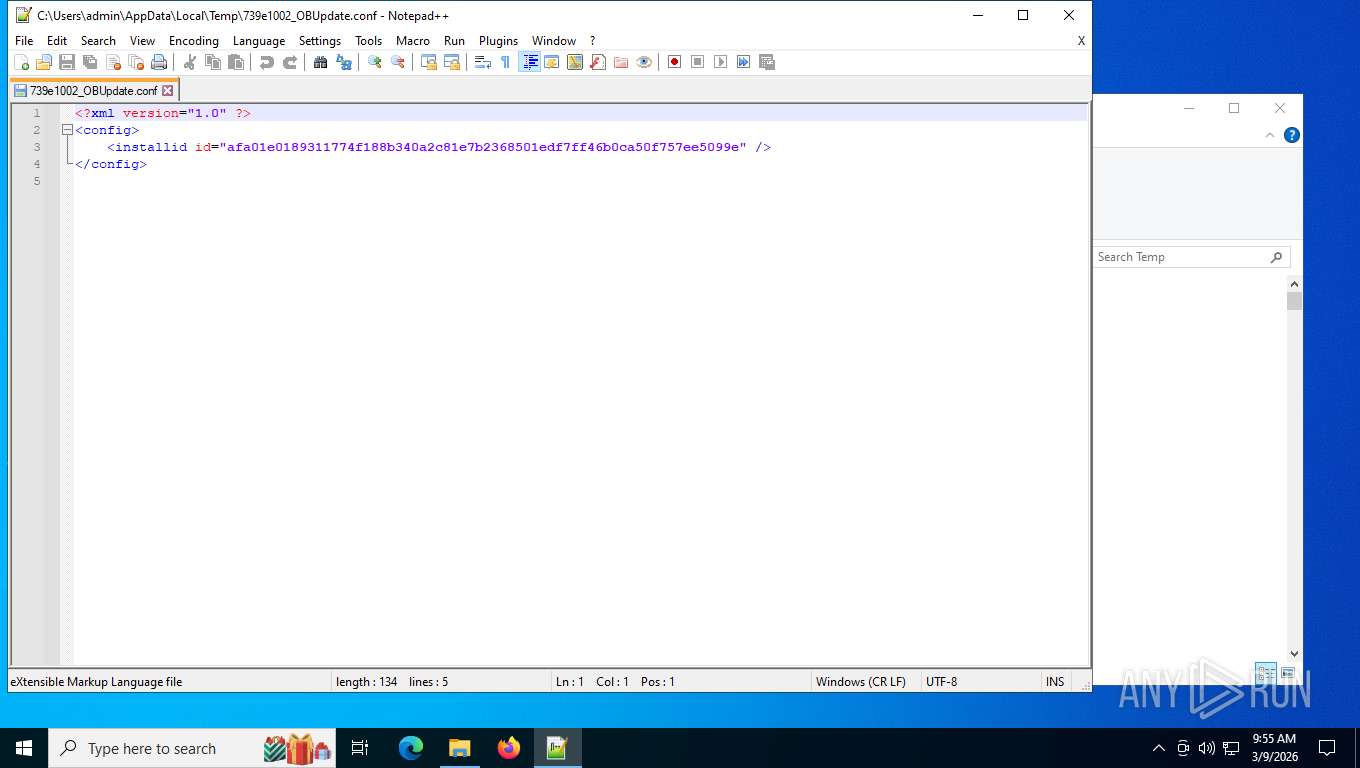
Task: Open the Language menu
Action: (259, 41)
